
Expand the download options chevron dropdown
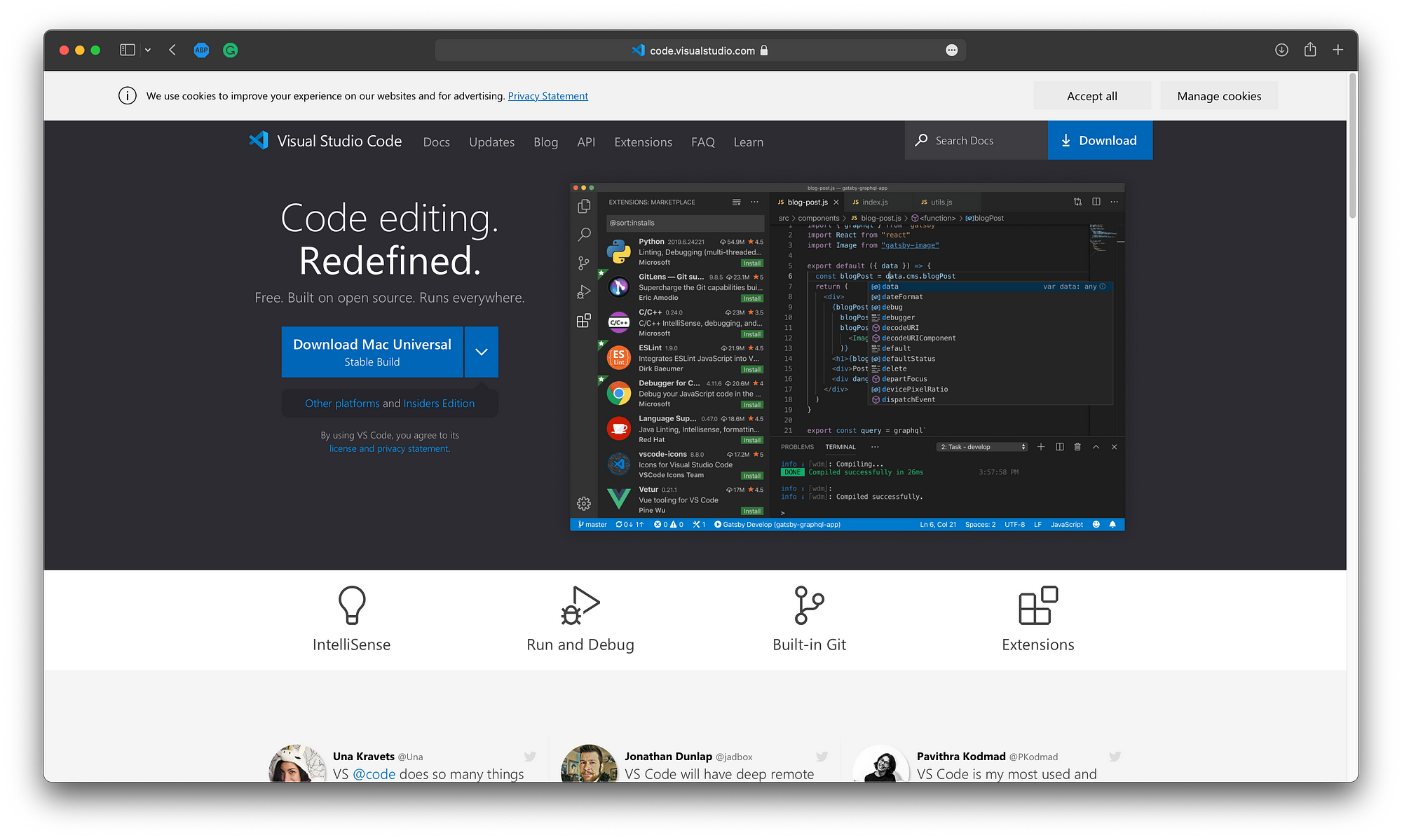pyautogui.click(x=482, y=352)
